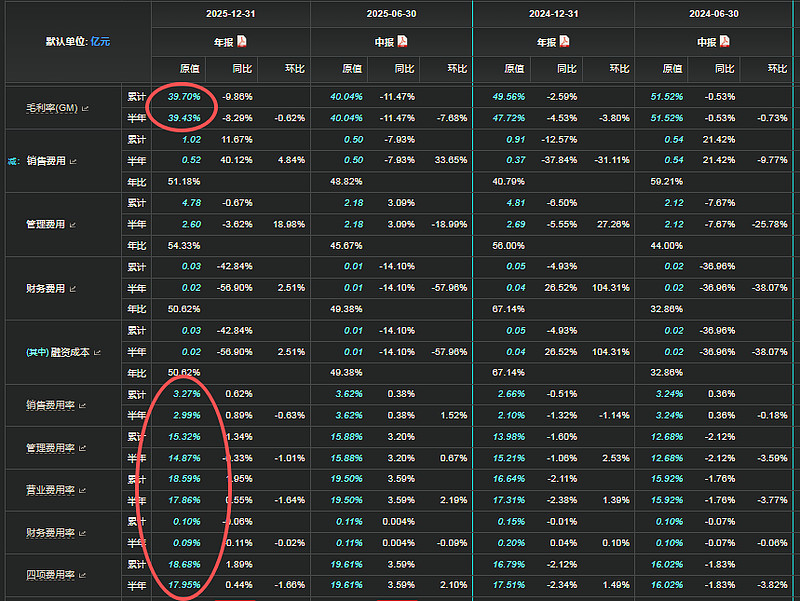Click the trend icon beside 财务费用率
Image resolution: width=800 pixels, height=601 pixels.
(x=83, y=534)
